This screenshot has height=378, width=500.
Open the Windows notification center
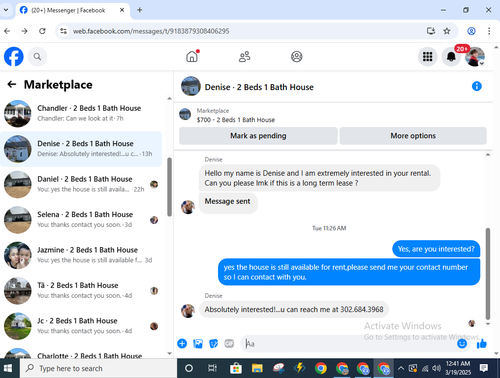[484, 368]
